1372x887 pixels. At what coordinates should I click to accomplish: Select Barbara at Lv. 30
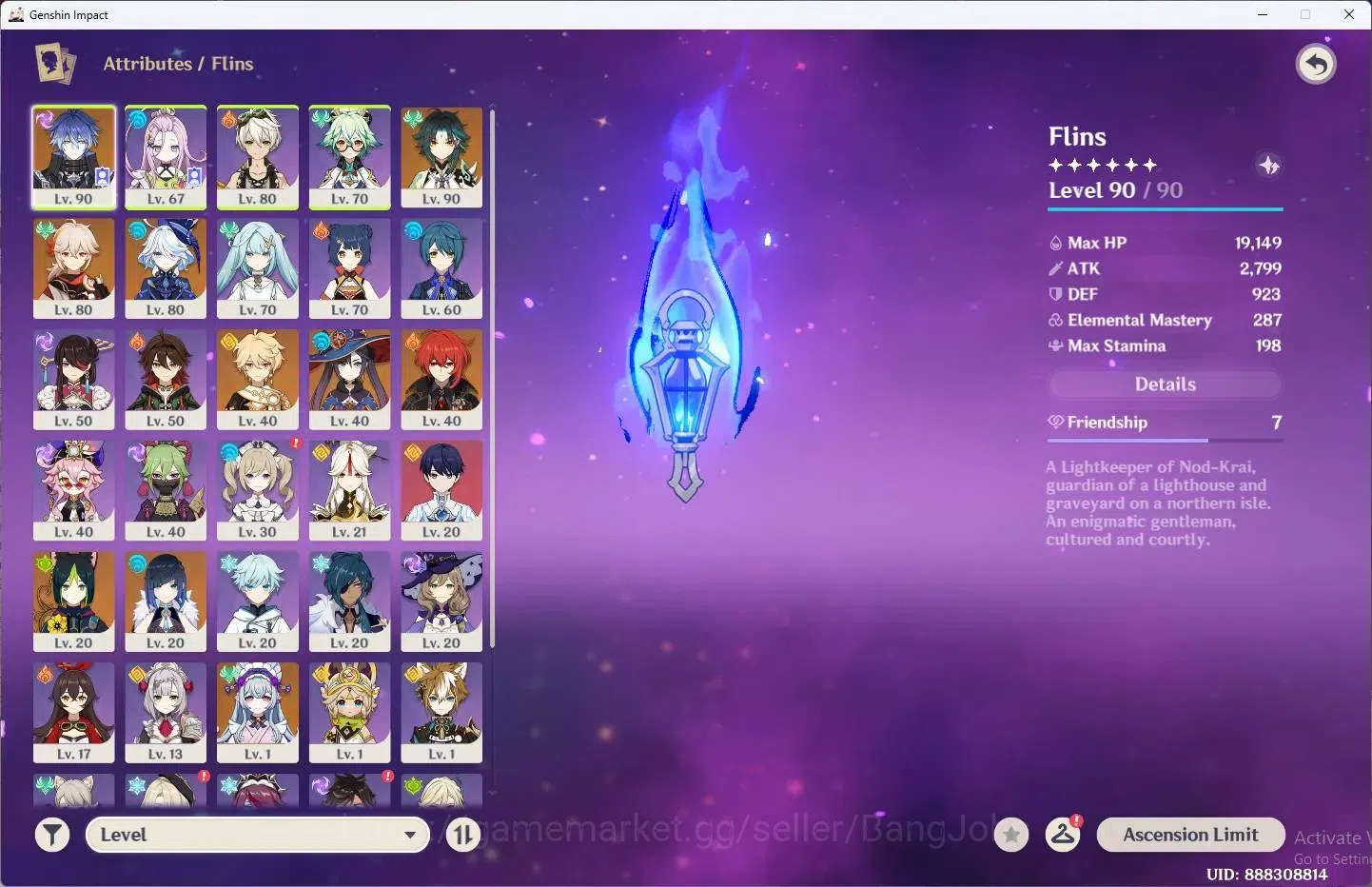click(258, 491)
